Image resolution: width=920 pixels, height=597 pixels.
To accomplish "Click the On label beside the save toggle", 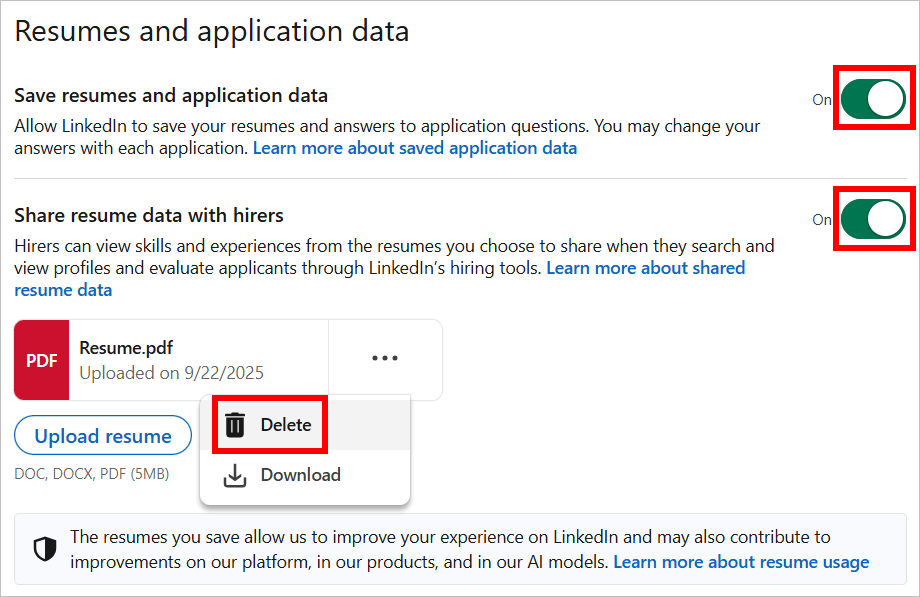I will pos(821,99).
